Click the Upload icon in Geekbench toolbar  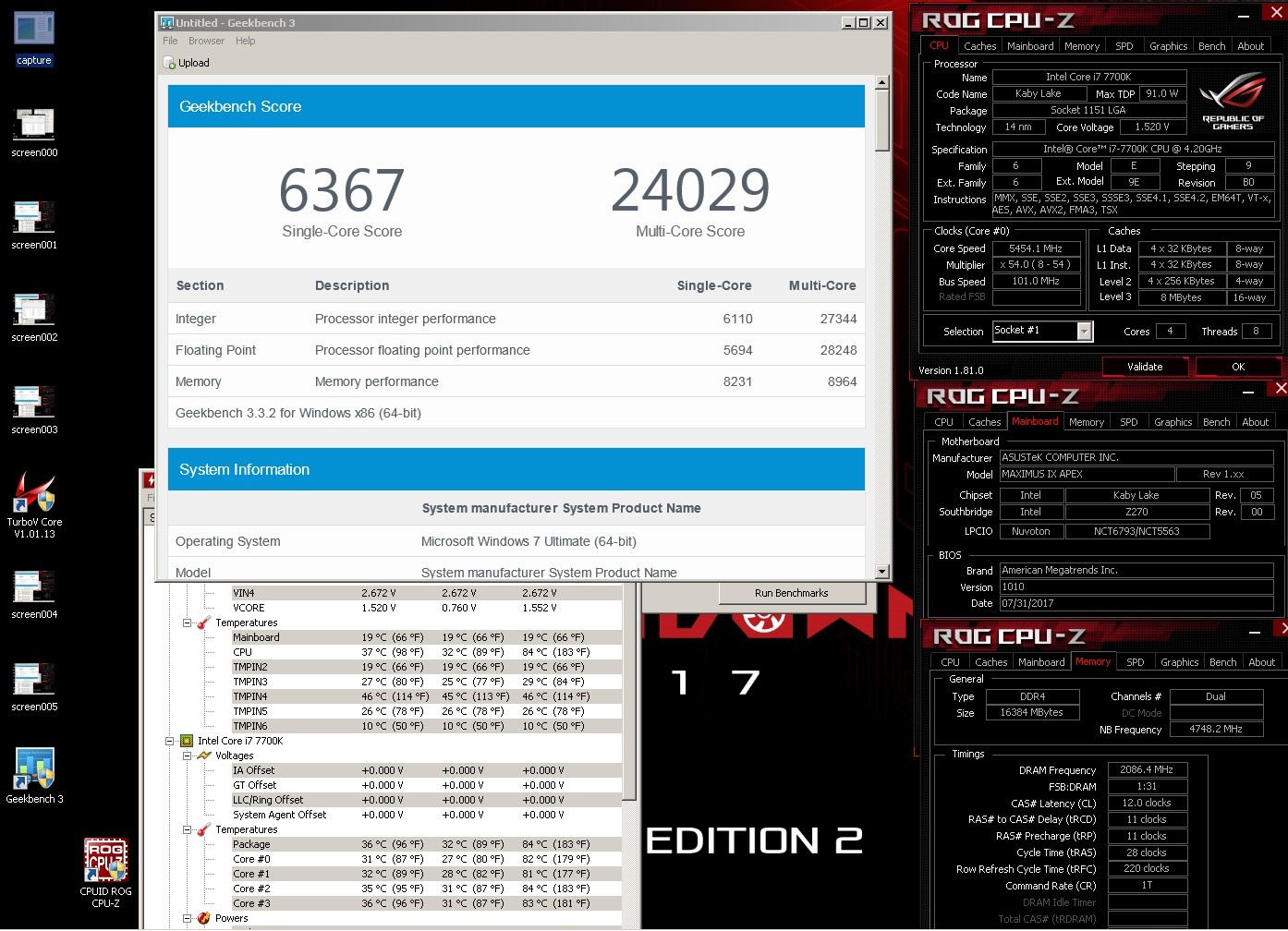(x=169, y=63)
